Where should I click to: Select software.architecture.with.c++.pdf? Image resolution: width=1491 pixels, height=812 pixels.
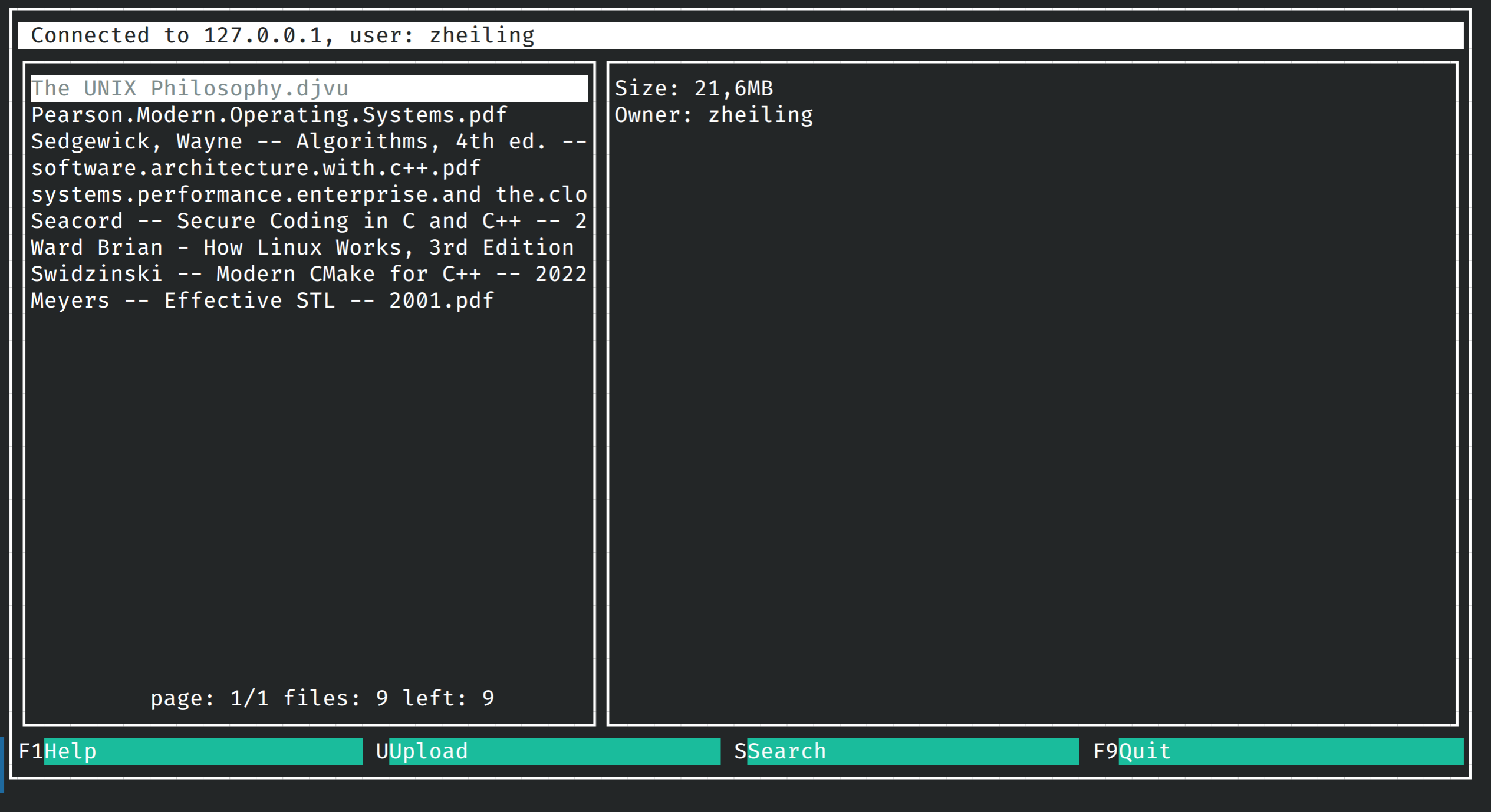pyautogui.click(x=309, y=168)
